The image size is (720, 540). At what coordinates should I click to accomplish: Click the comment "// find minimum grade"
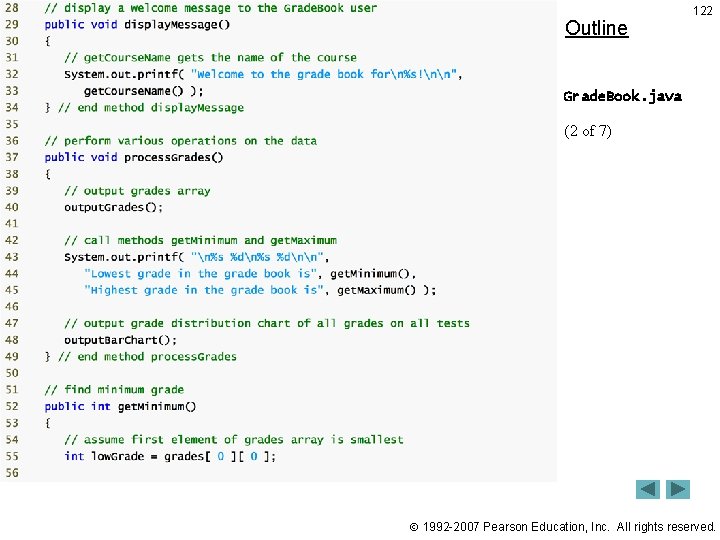[x=114, y=390]
